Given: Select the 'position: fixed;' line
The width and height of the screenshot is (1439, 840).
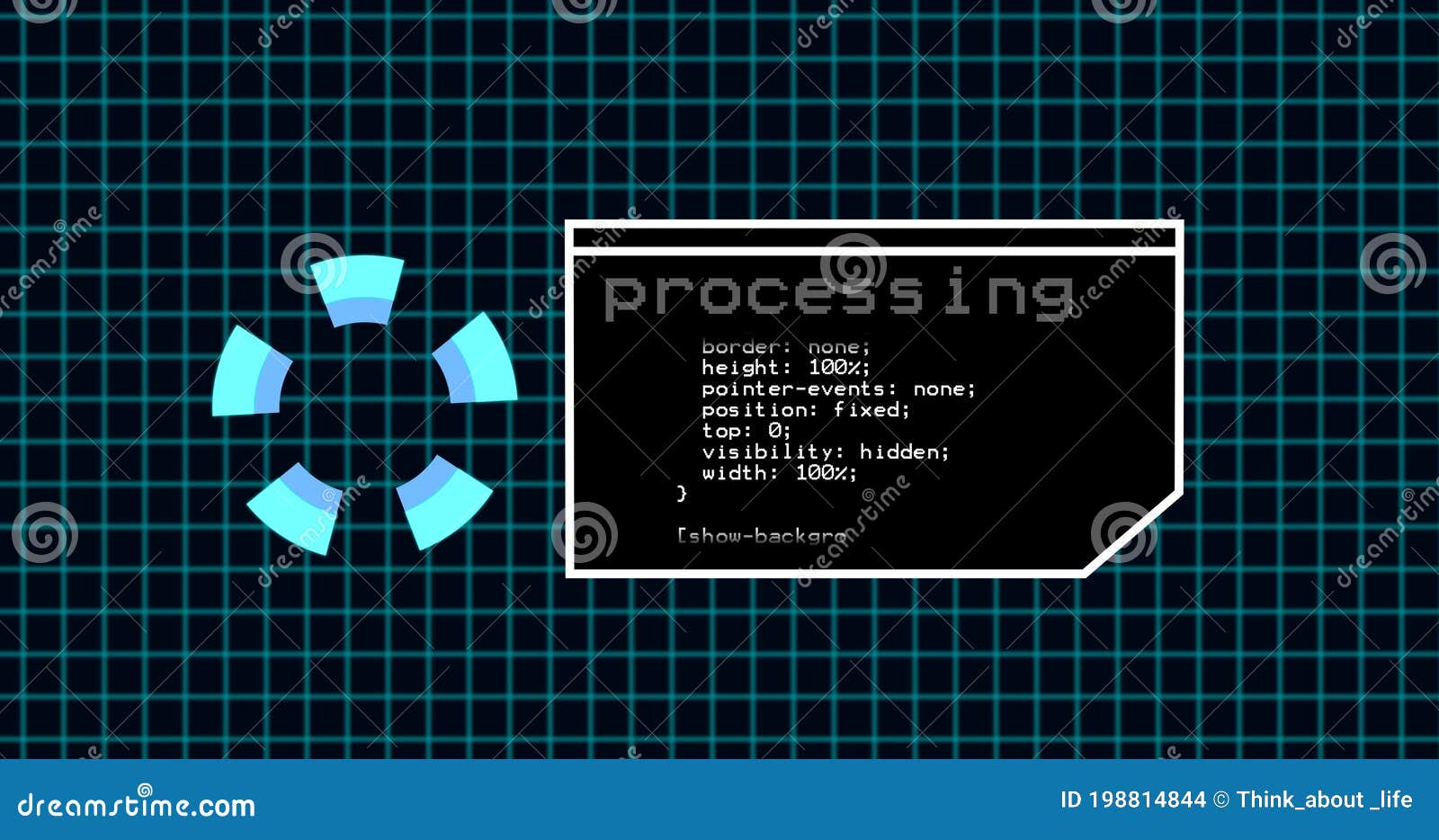Looking at the screenshot, I should point(805,409).
